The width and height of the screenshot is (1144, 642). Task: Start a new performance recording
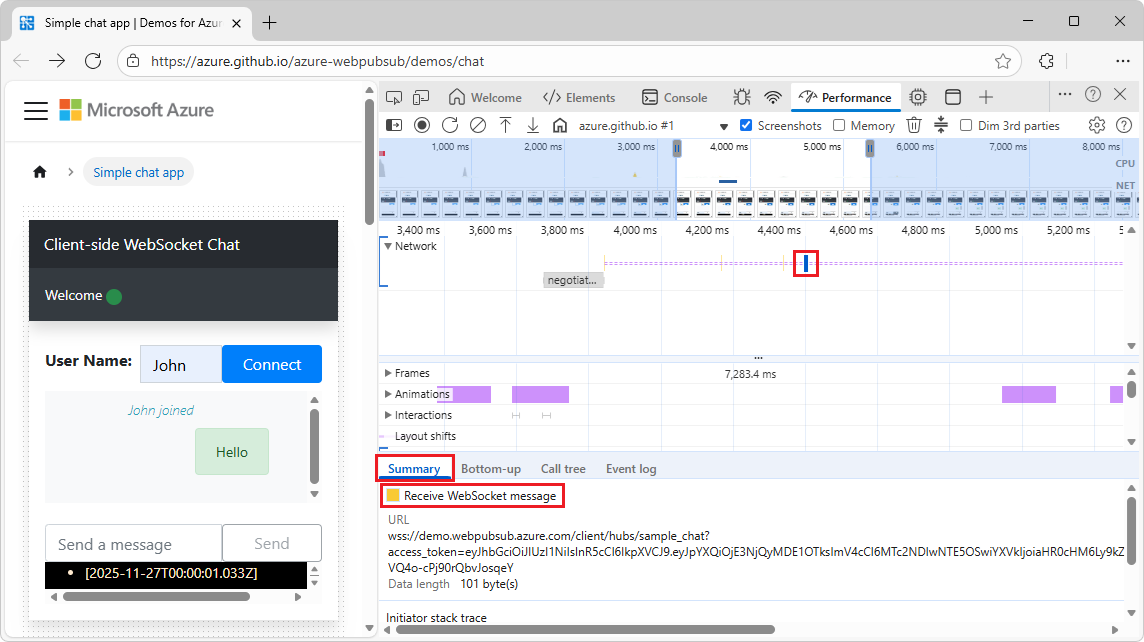coord(422,125)
